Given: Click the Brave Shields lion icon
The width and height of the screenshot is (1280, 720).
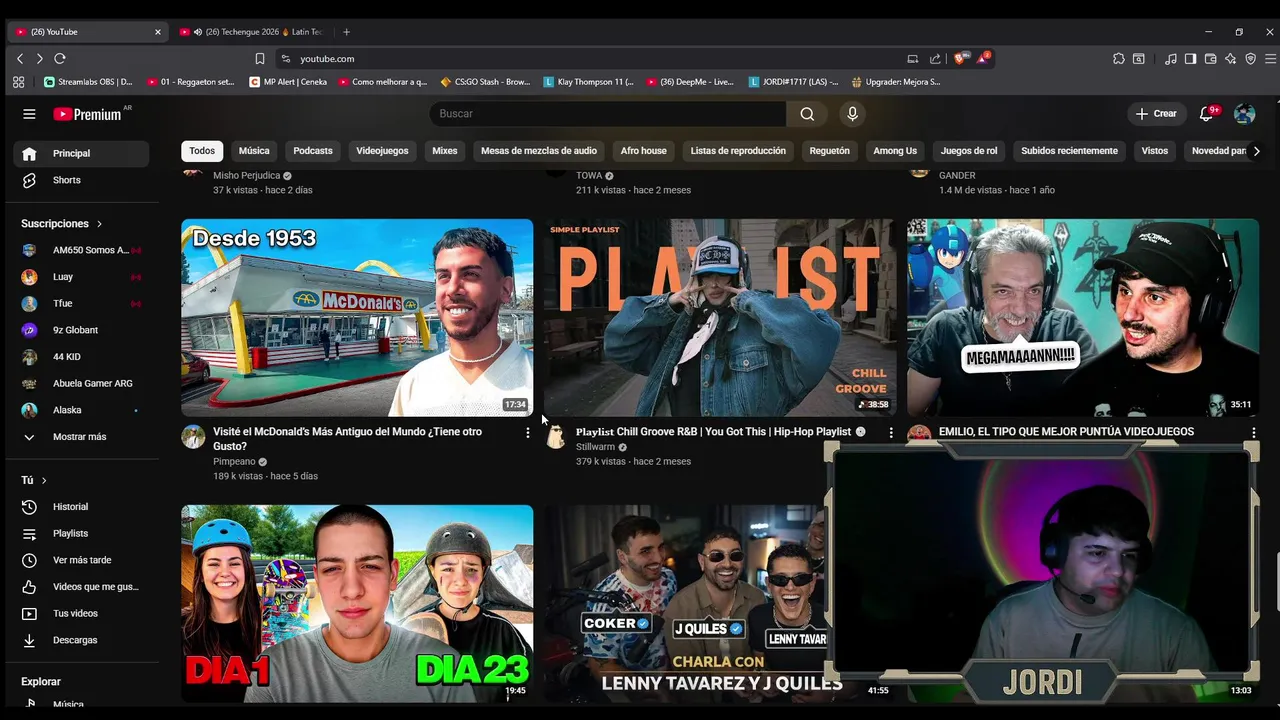Looking at the screenshot, I should coord(960,58).
